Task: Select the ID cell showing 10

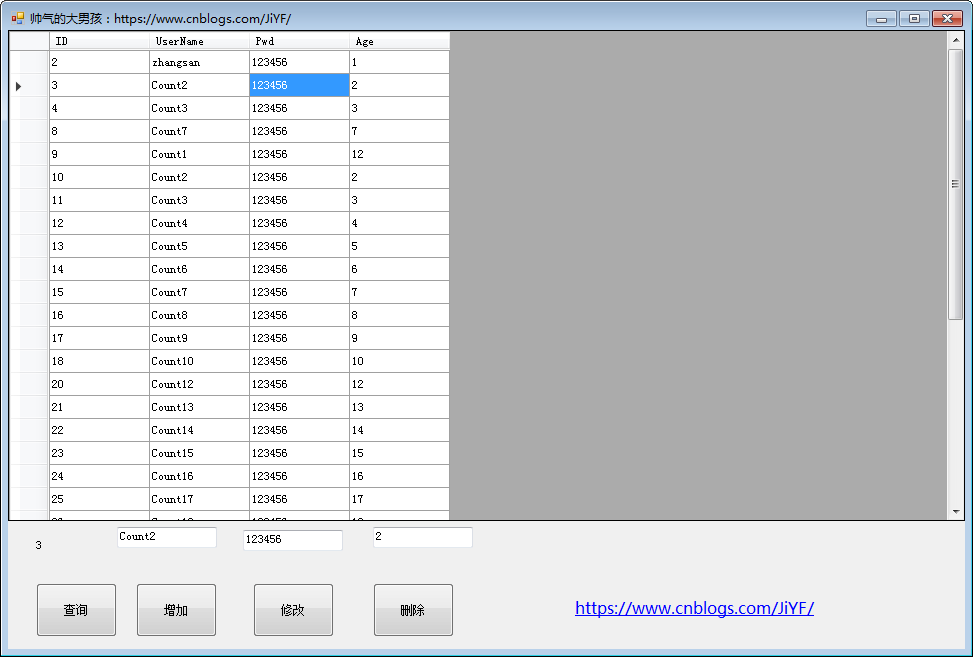Action: click(99, 177)
